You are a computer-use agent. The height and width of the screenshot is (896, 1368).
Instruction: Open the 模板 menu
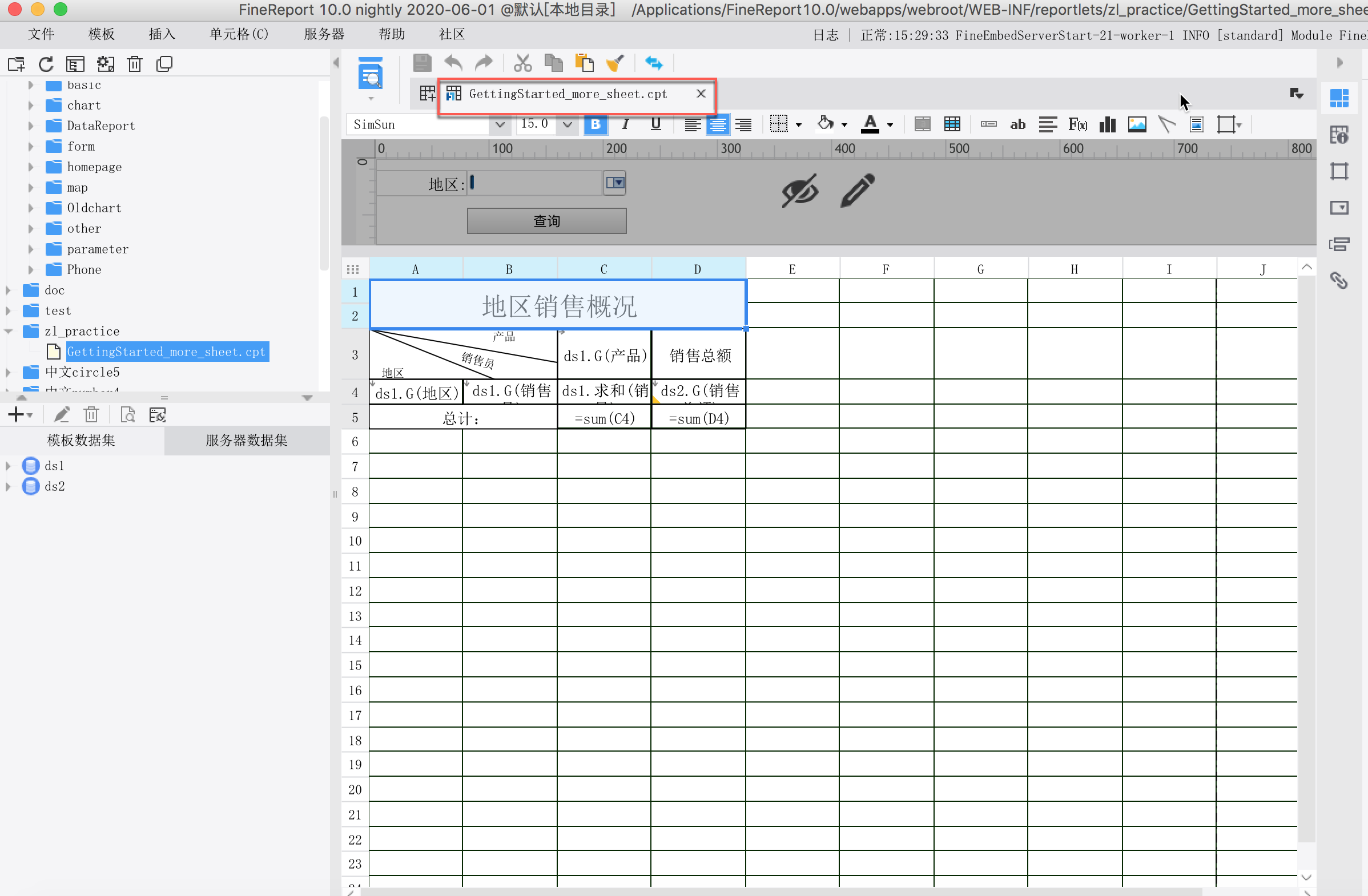click(101, 34)
